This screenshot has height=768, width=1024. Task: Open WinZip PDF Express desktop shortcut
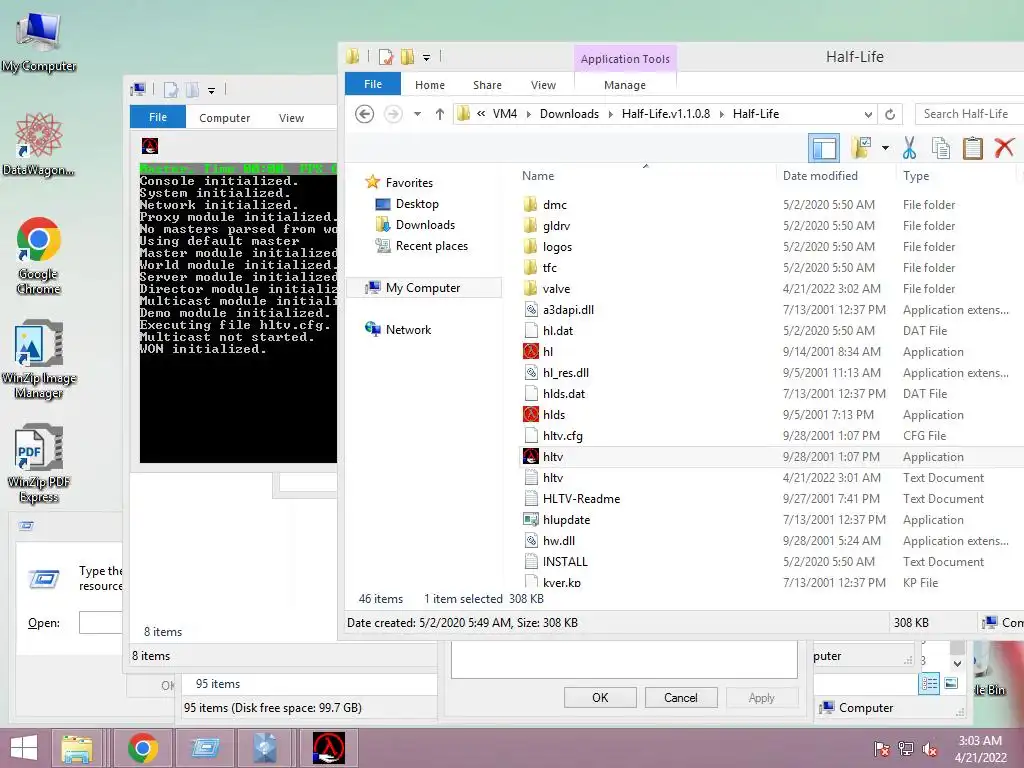click(39, 464)
